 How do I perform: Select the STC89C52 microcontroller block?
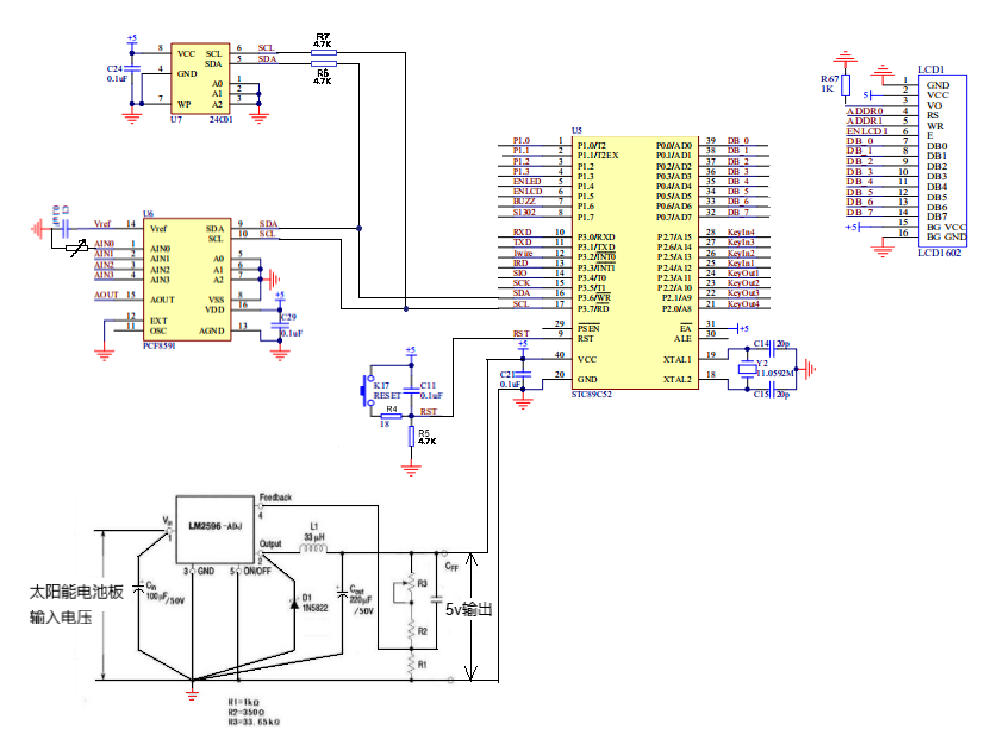[633, 262]
